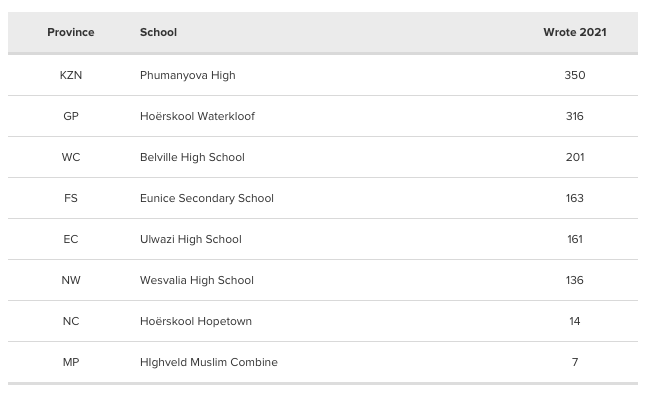Click the Wrote 2021 column header

pos(574,32)
